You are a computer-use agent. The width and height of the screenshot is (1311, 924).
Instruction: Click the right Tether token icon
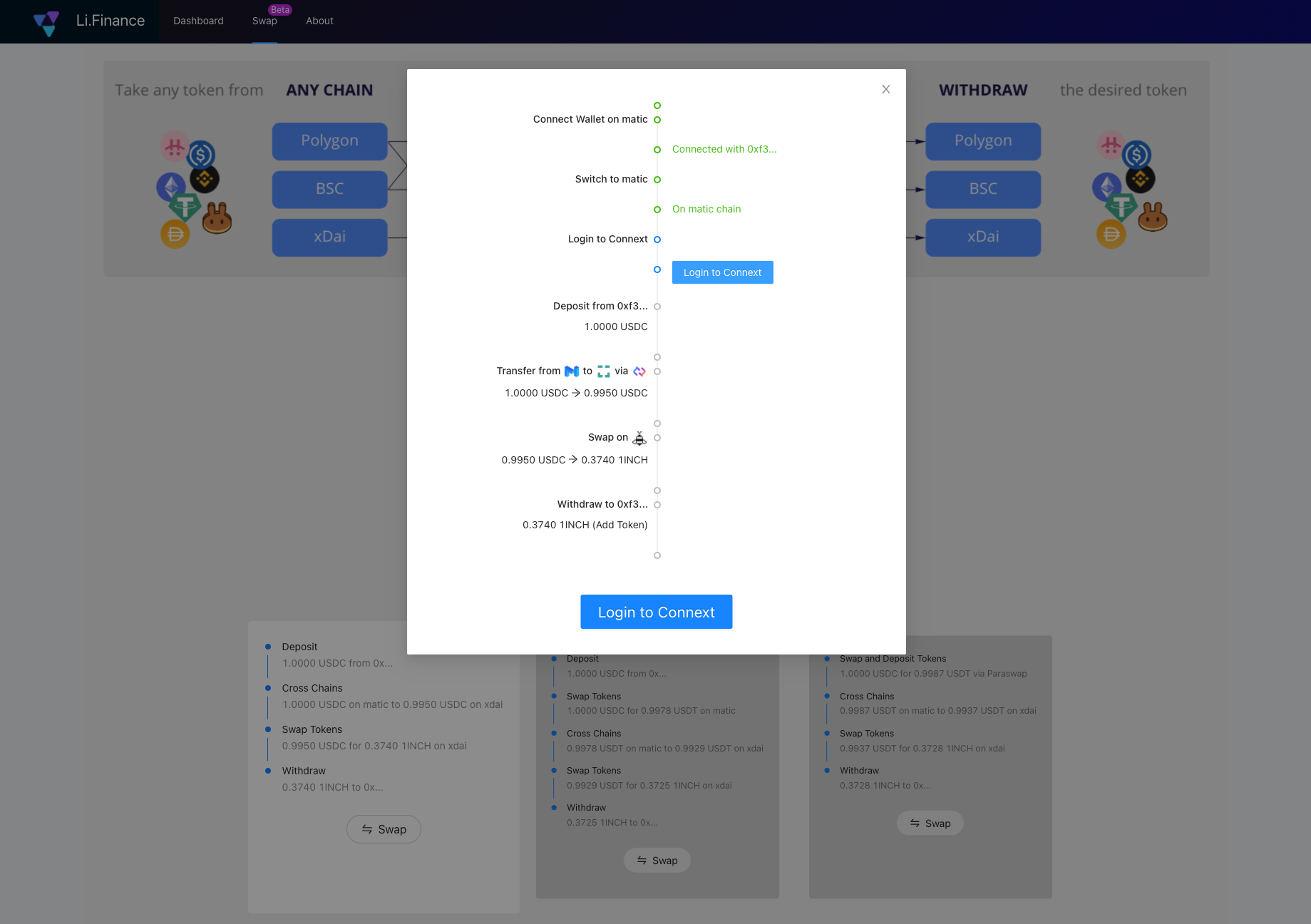(x=1121, y=207)
